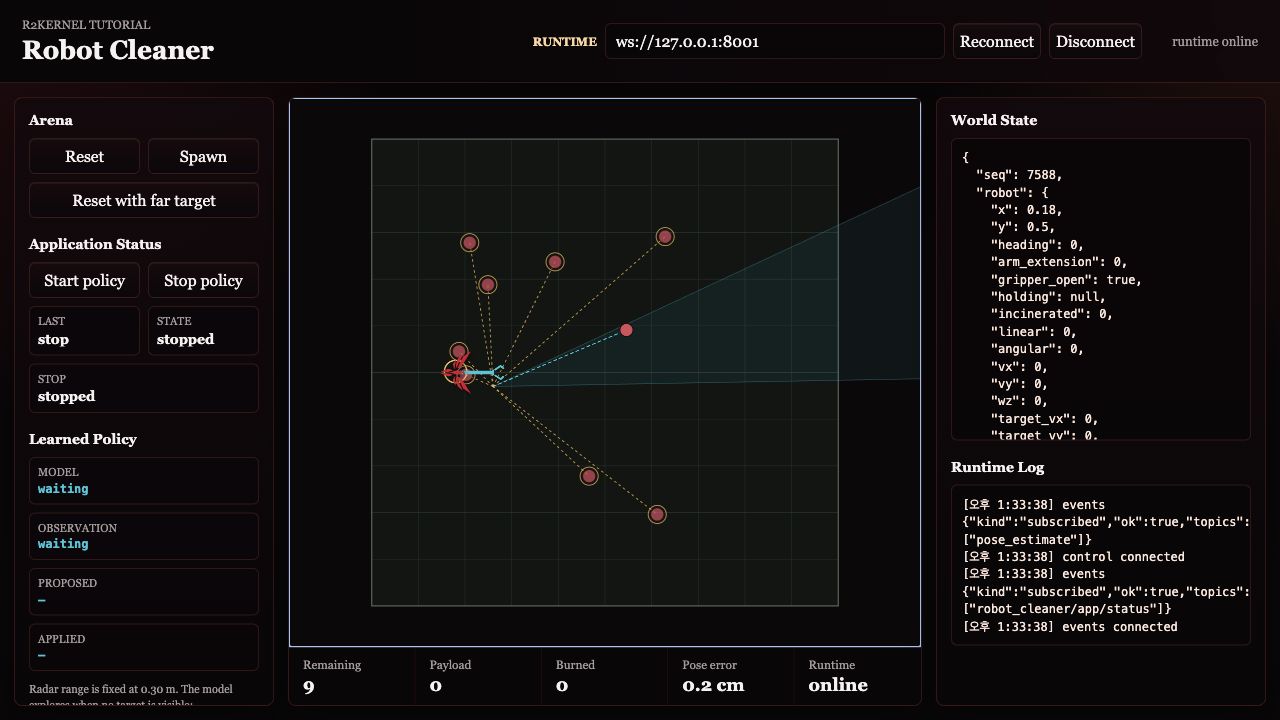Click the OBSERVATION waiting card

tap(144, 536)
